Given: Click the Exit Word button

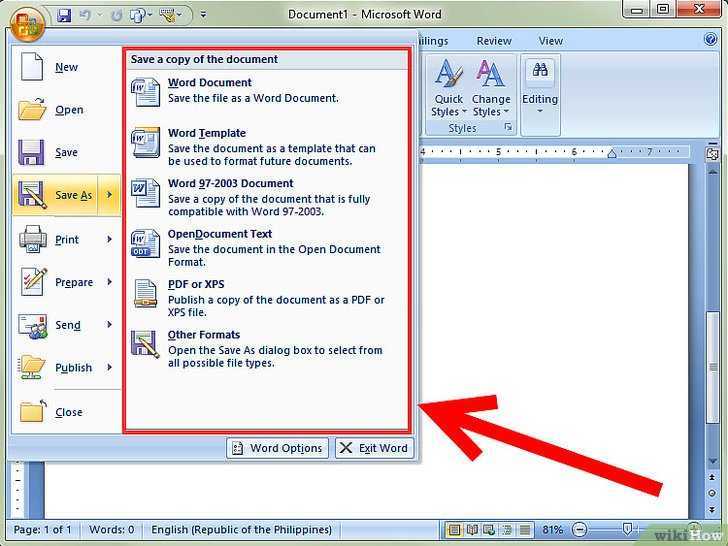Looking at the screenshot, I should [374, 448].
